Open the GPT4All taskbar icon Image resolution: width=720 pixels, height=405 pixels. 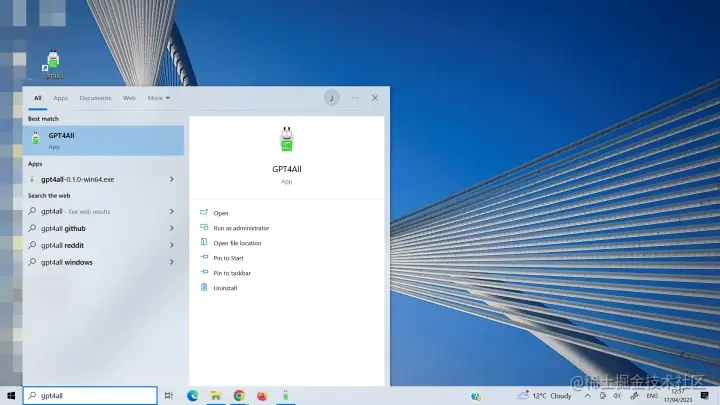coord(286,395)
